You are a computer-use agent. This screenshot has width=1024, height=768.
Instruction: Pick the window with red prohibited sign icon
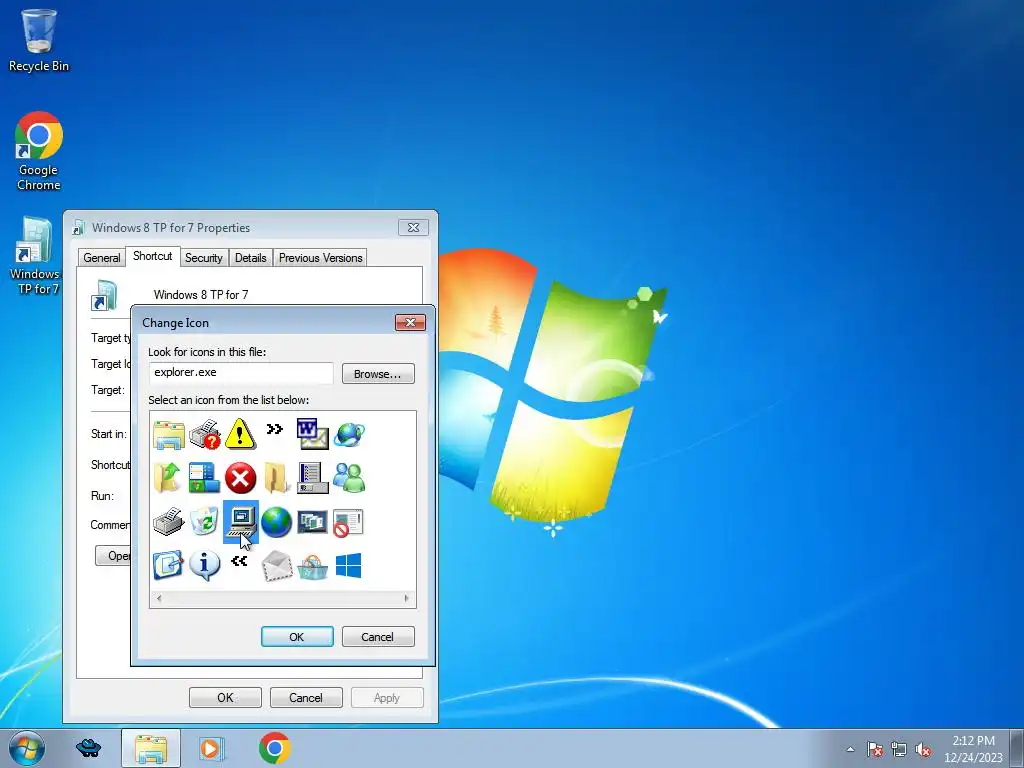[348, 522]
